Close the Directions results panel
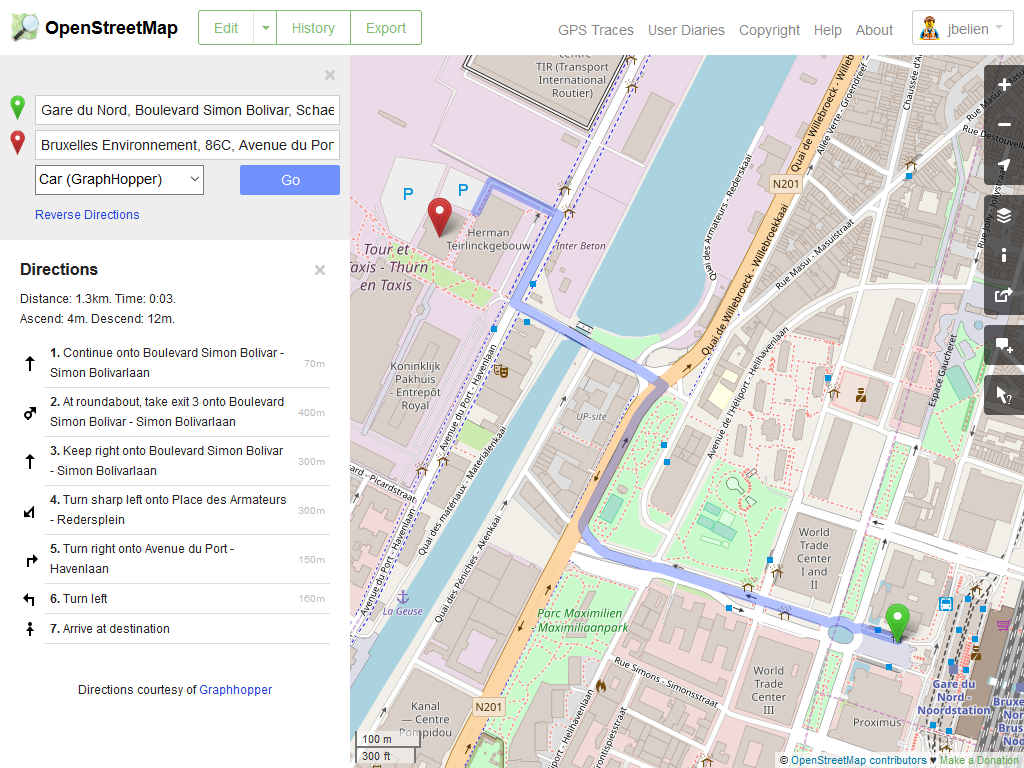1024x768 pixels. tap(320, 270)
